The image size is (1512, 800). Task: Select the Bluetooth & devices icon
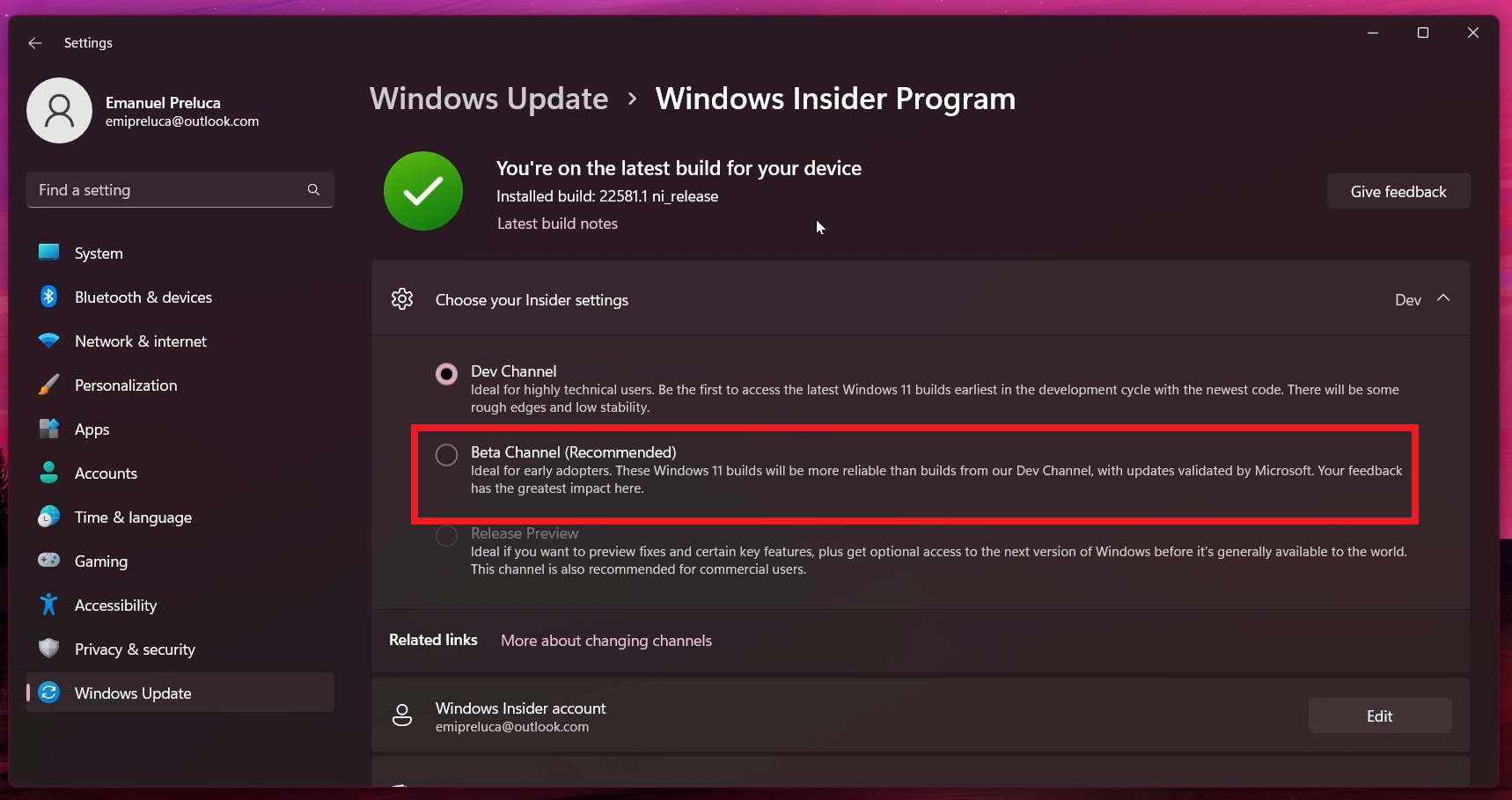pos(48,297)
